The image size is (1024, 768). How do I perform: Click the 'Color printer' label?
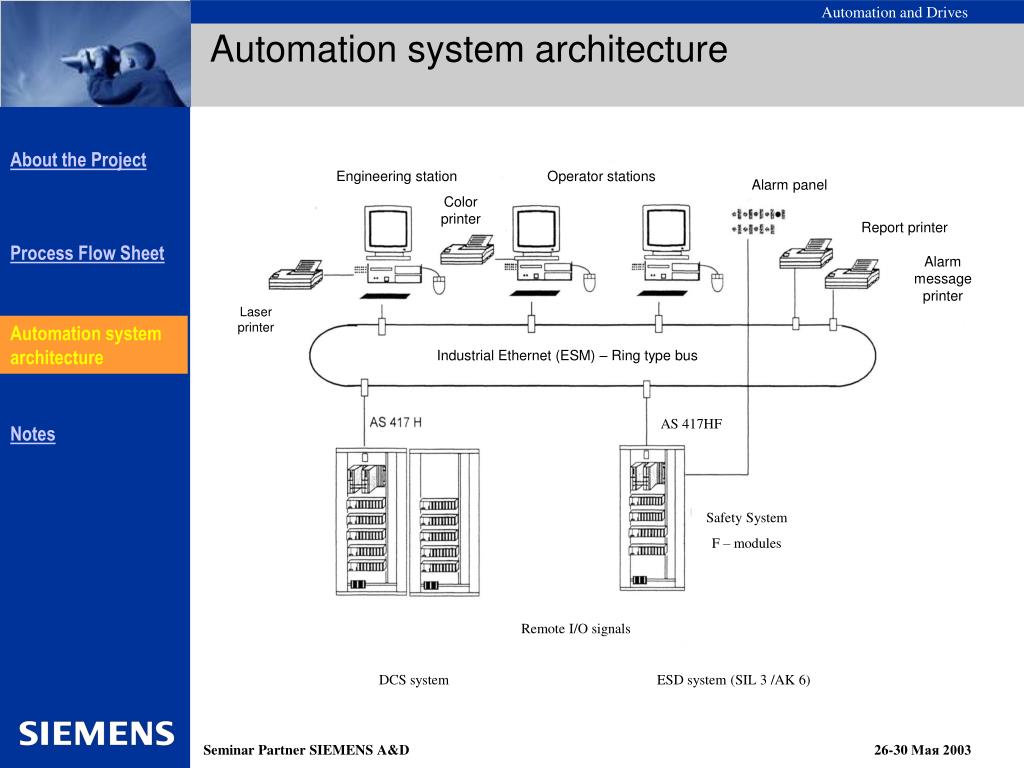coord(460,210)
